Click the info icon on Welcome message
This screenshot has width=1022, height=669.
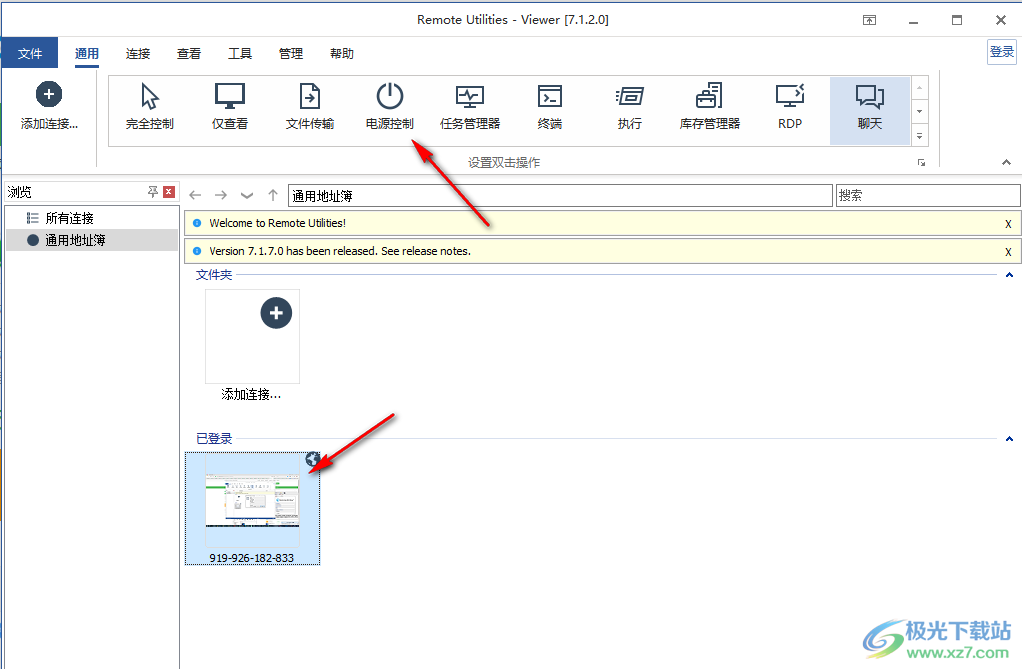point(197,223)
